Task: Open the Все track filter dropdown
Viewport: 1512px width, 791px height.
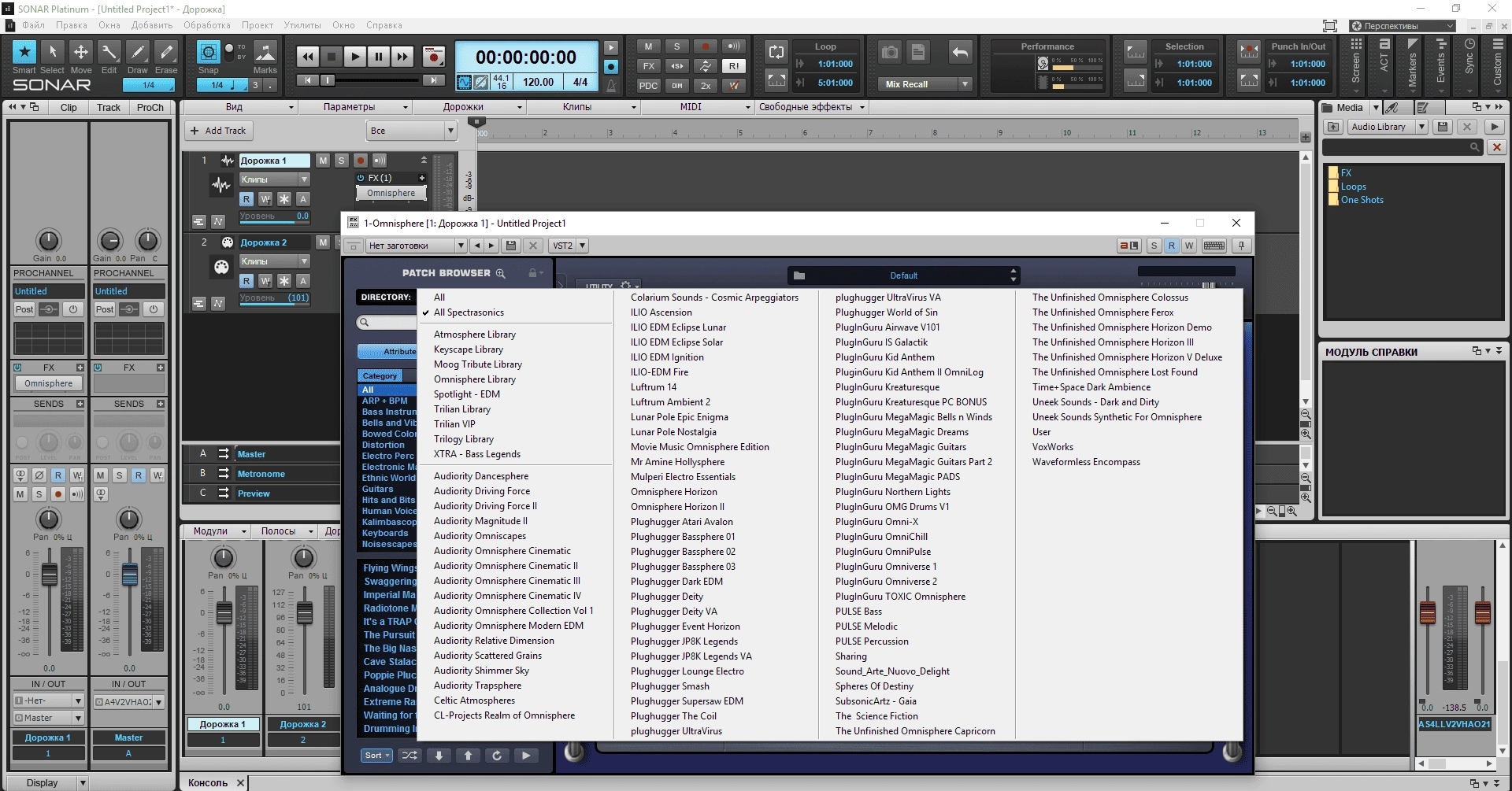Action: (x=412, y=131)
